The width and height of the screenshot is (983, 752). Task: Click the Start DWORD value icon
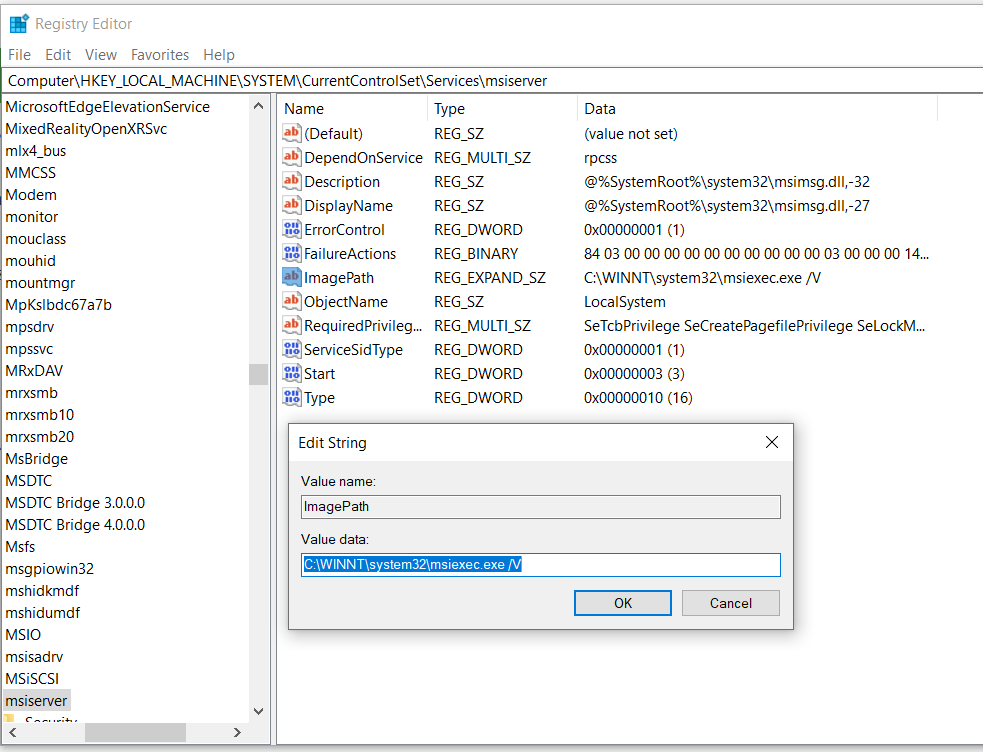(292, 373)
